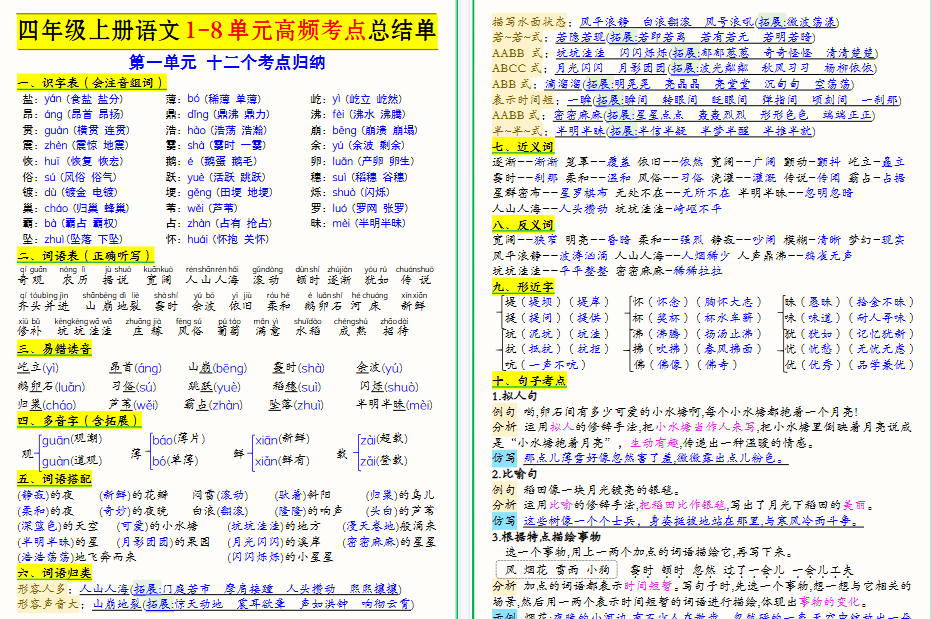931x619 pixels.
Task: Click the title 四年级上册语文1-8单元高频考点总结单
Action: pyautogui.click(x=228, y=30)
